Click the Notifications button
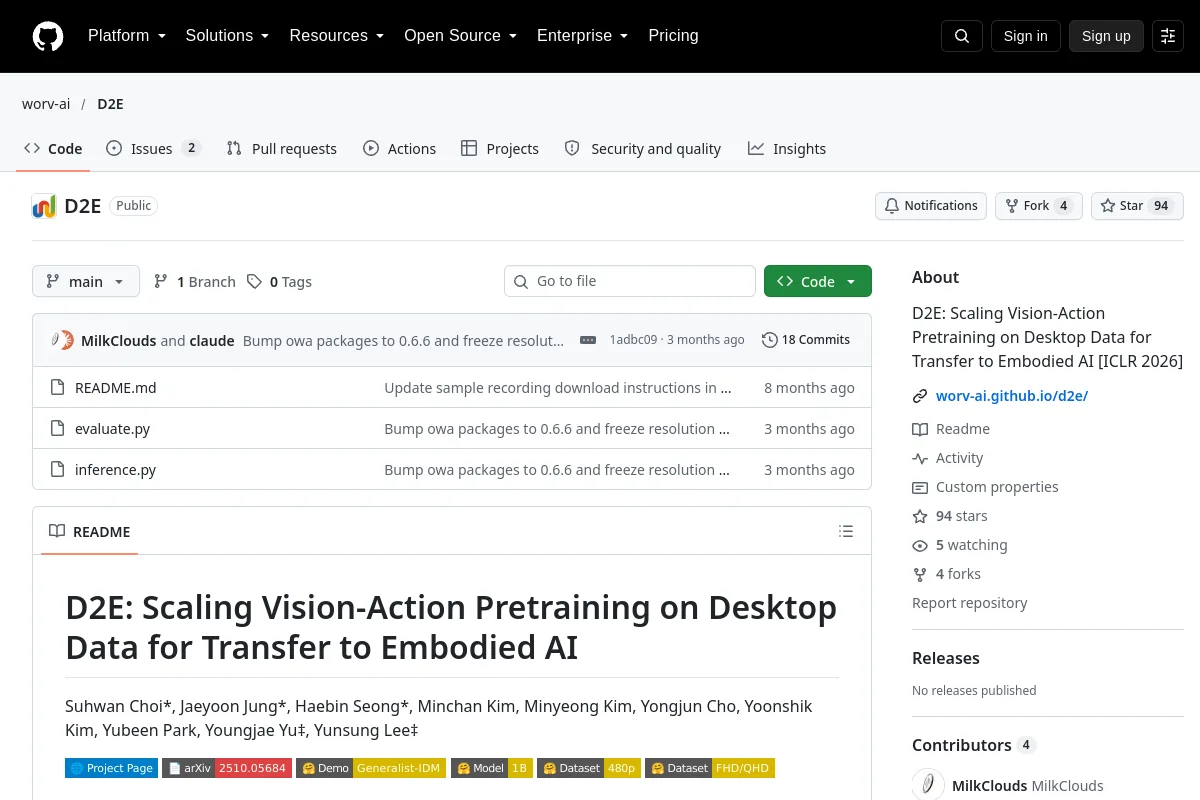The height and width of the screenshot is (800, 1200). tap(931, 206)
